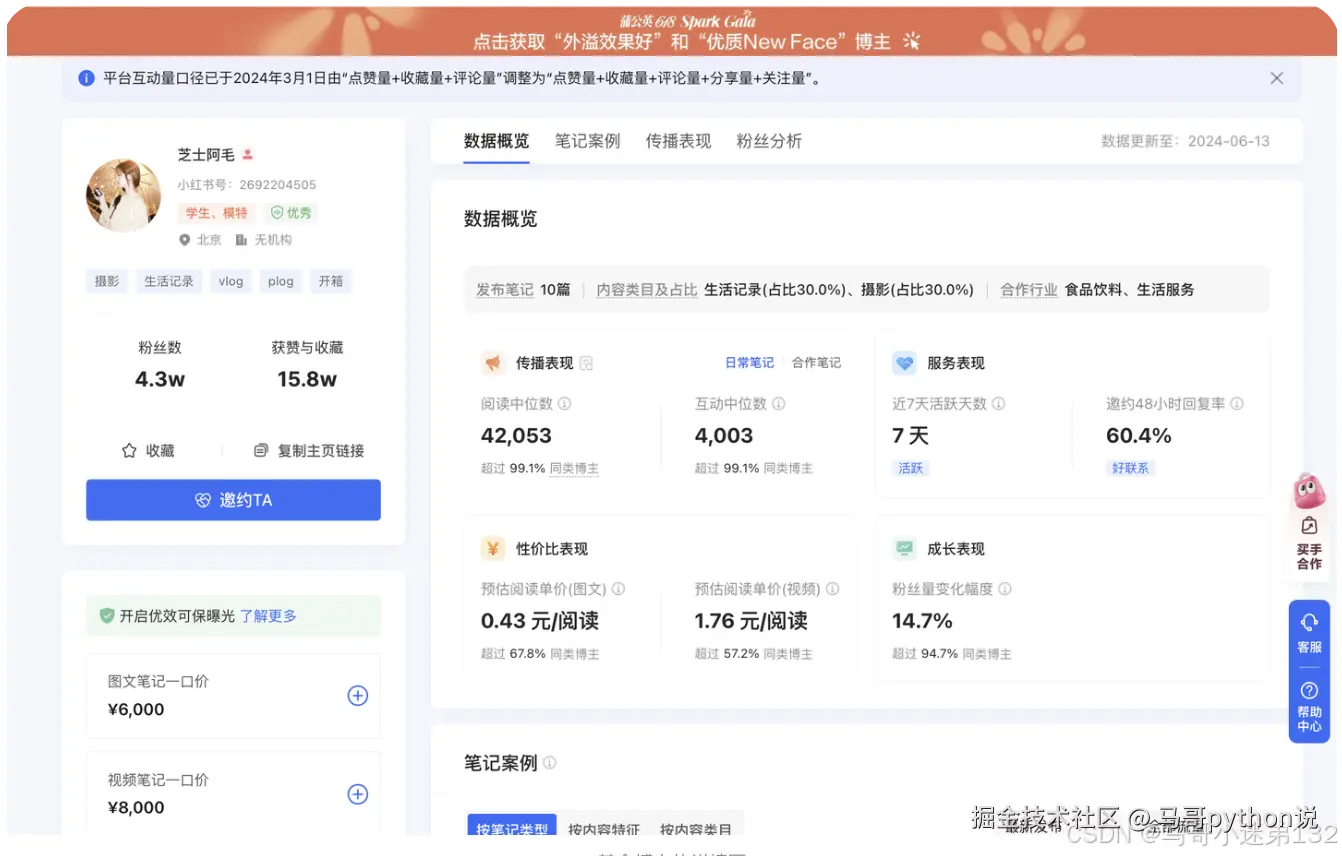Viewport: 1342px width, 856px height.
Task: Click the info icon beside 阅读中位数
Action: 561,404
